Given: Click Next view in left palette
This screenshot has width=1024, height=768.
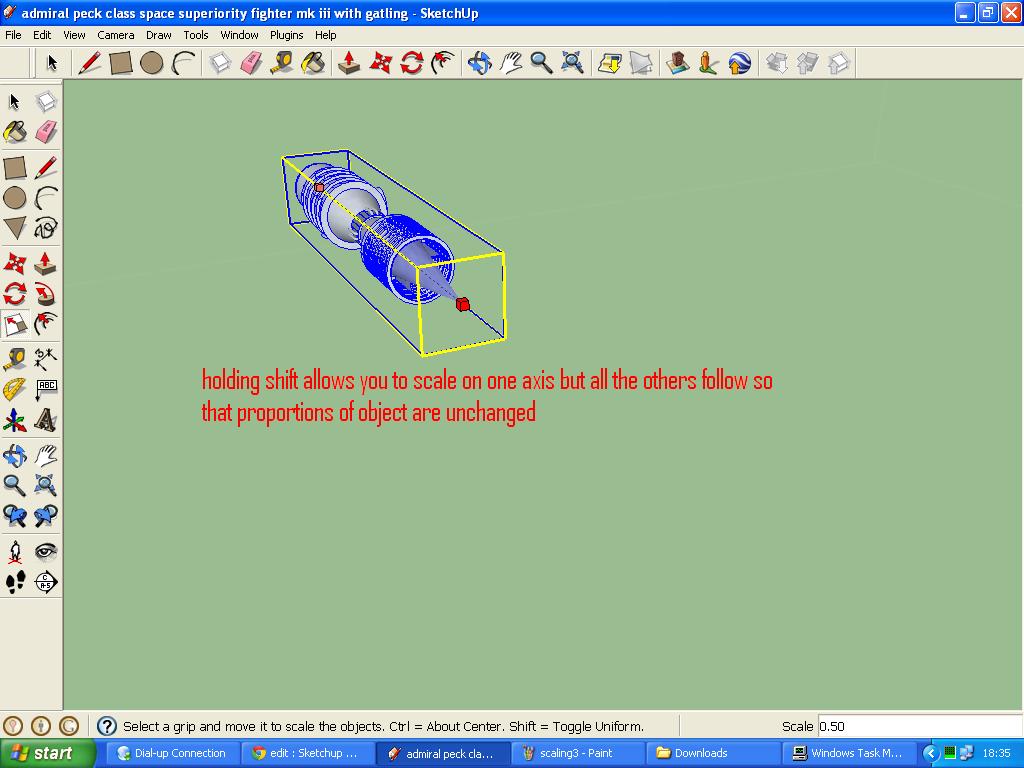Looking at the screenshot, I should click(x=46, y=516).
